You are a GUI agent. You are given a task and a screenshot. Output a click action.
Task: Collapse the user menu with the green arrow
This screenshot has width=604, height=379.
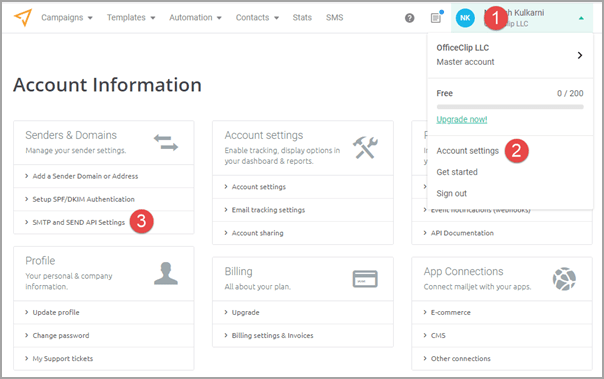pyautogui.click(x=581, y=18)
